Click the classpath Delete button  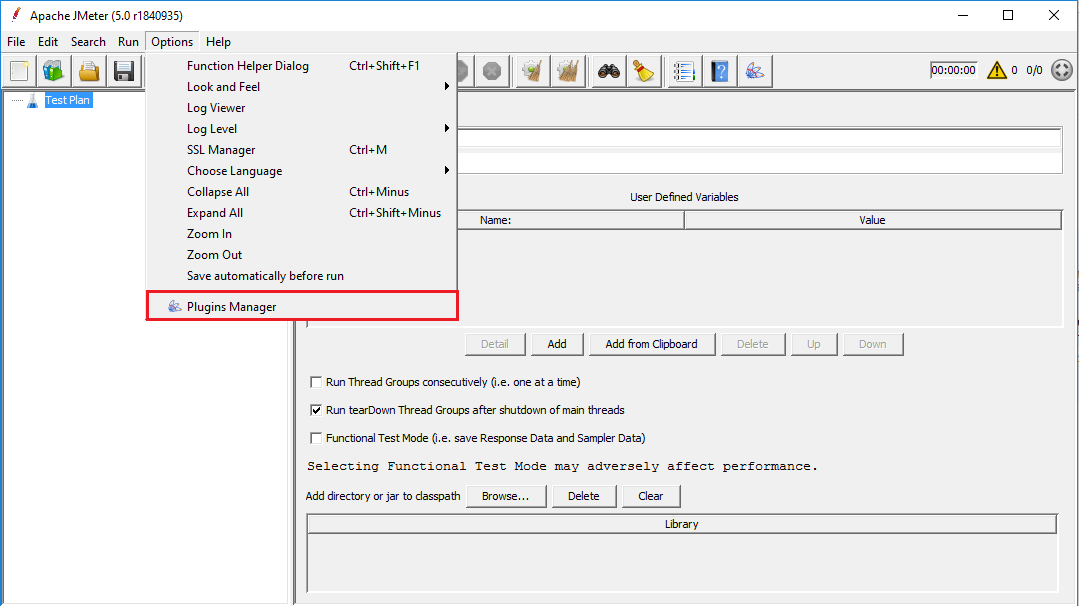tap(584, 496)
